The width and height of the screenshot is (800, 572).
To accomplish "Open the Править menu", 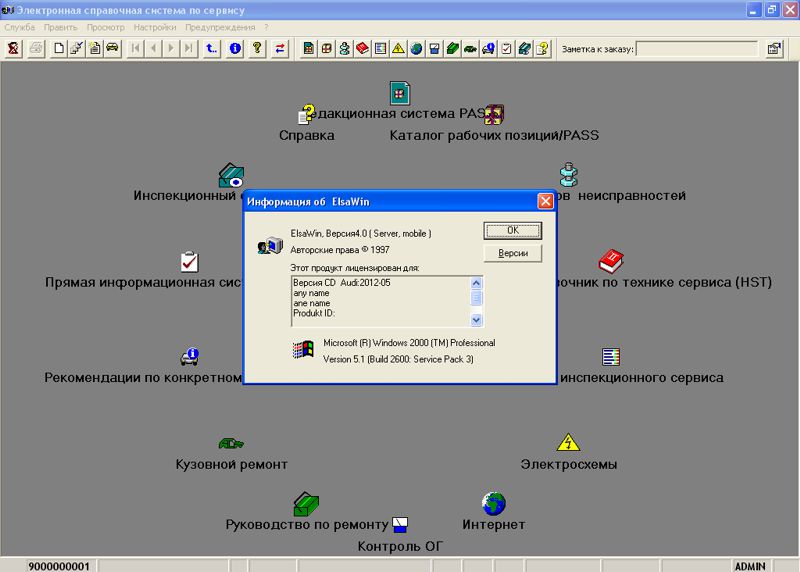I will pyautogui.click(x=61, y=27).
